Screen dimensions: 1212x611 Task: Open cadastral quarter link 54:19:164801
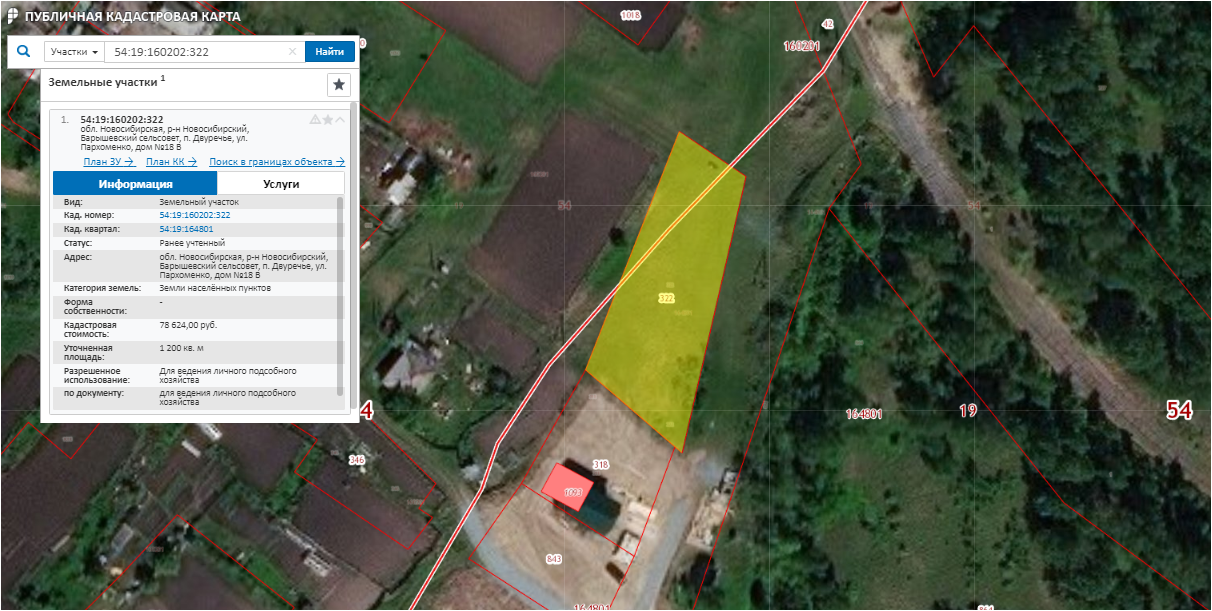[186, 229]
